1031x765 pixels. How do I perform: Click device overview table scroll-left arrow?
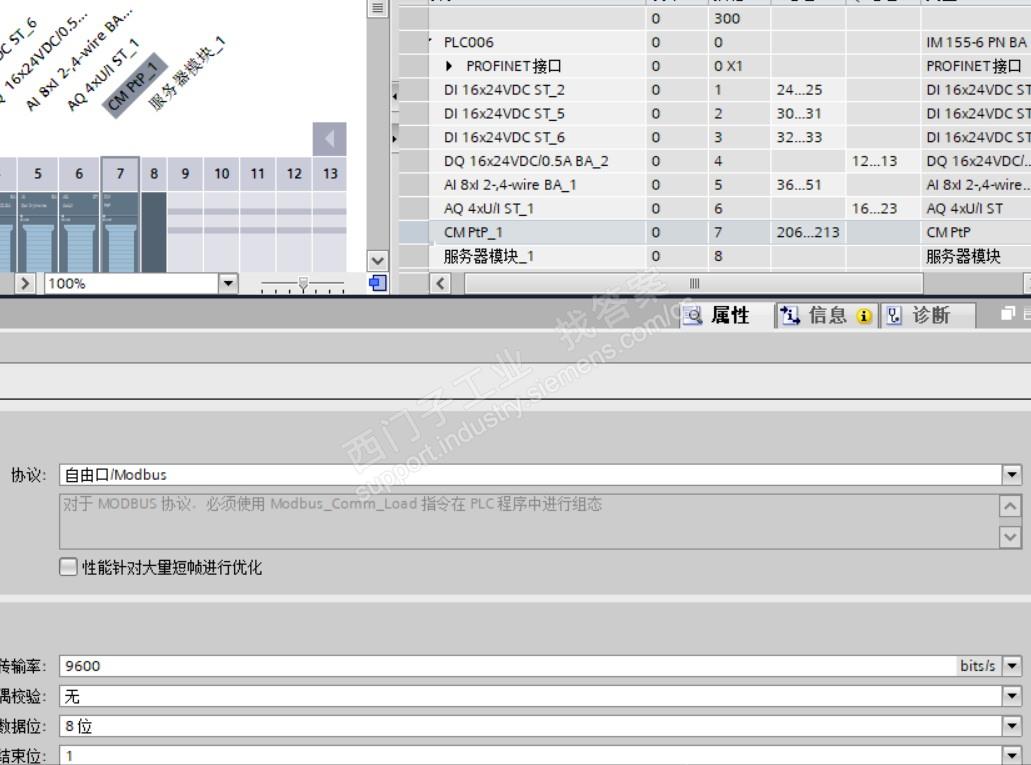(x=441, y=284)
